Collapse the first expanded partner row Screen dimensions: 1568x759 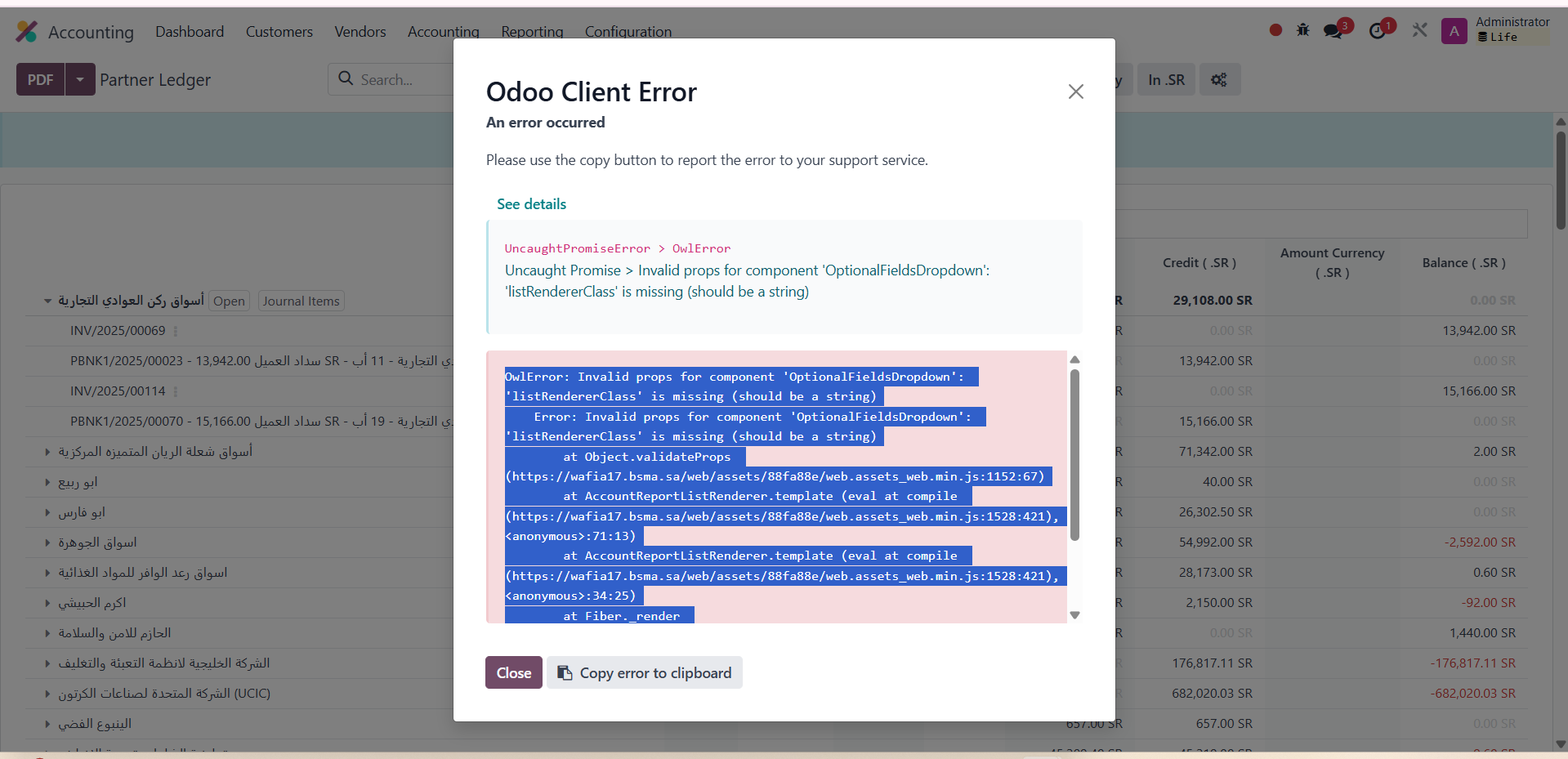(x=47, y=301)
